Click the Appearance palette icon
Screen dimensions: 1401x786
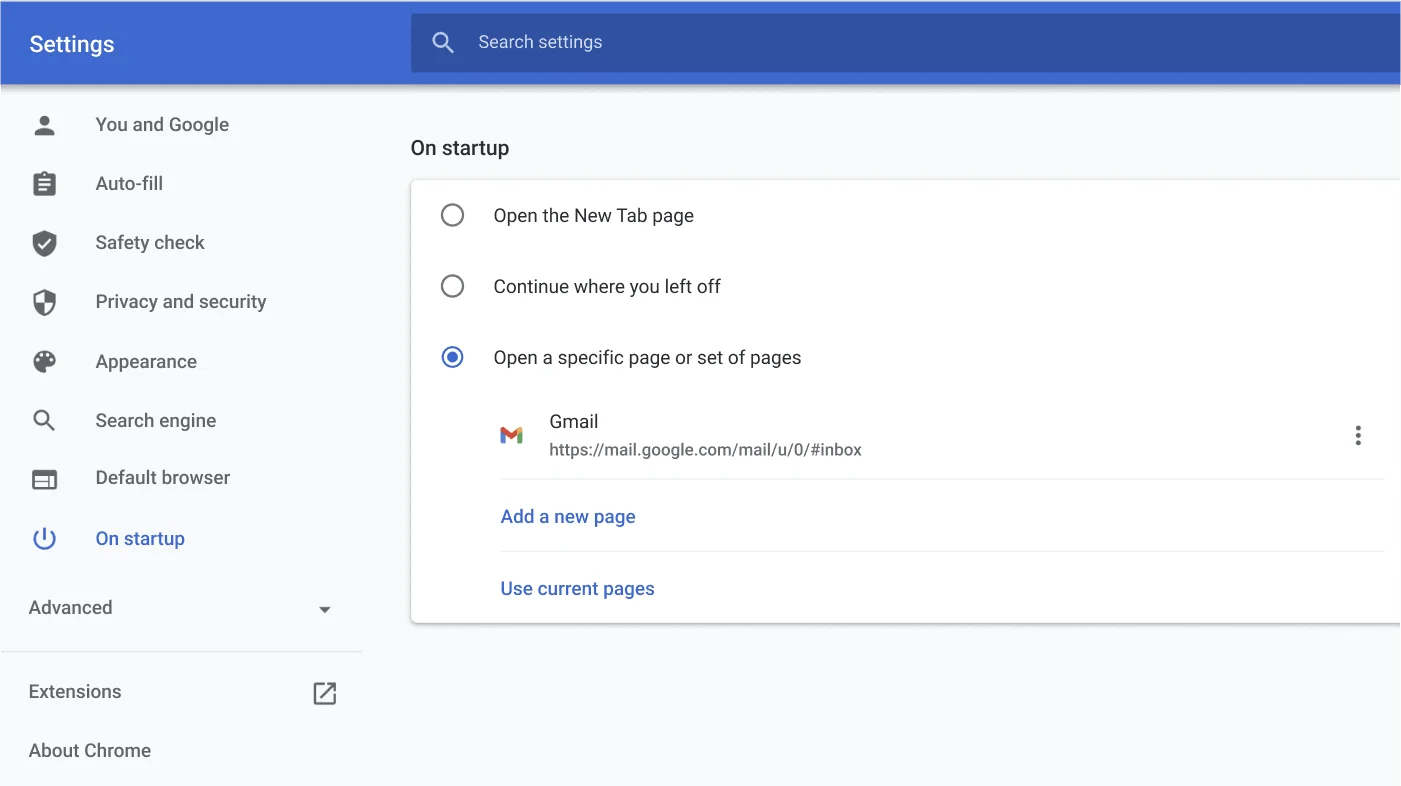44,361
